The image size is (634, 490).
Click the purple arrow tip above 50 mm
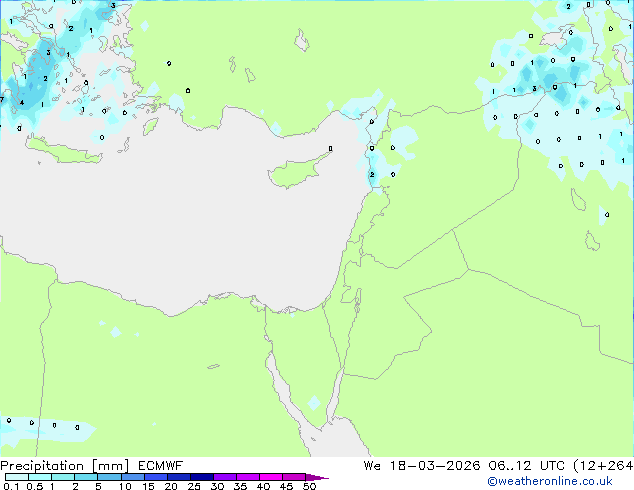317,477
